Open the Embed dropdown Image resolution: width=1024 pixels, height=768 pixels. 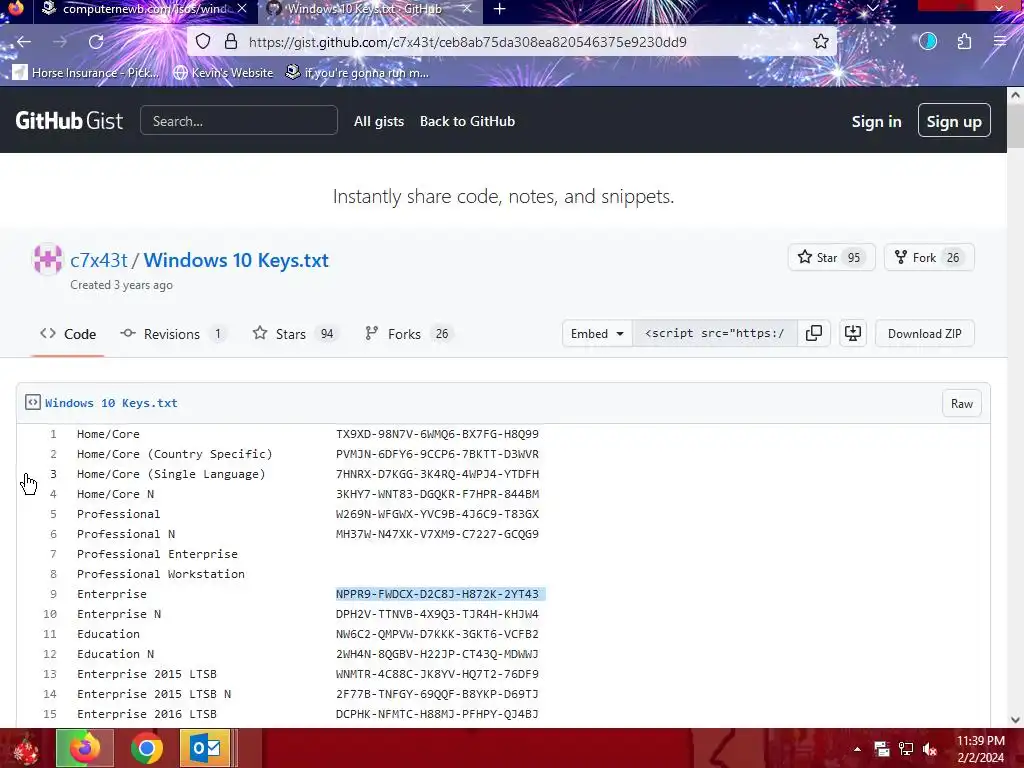597,333
